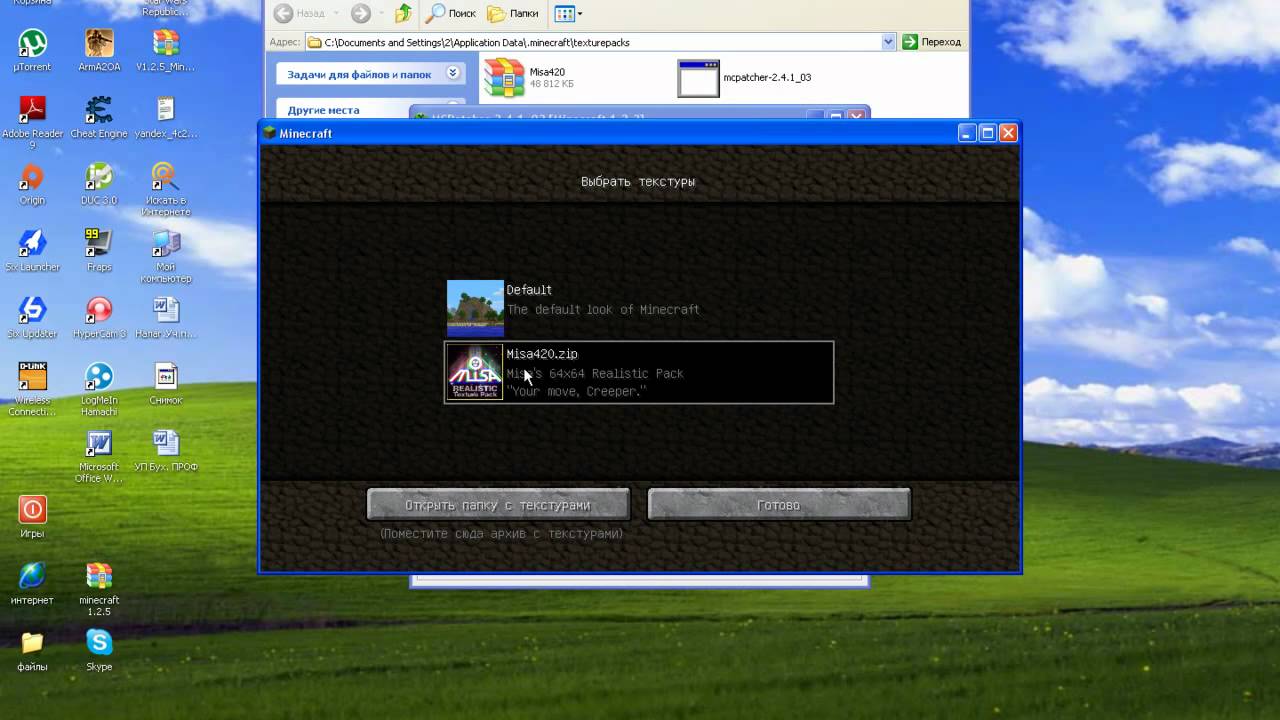
Task: Maximize the Minecraft window
Action: click(987, 133)
